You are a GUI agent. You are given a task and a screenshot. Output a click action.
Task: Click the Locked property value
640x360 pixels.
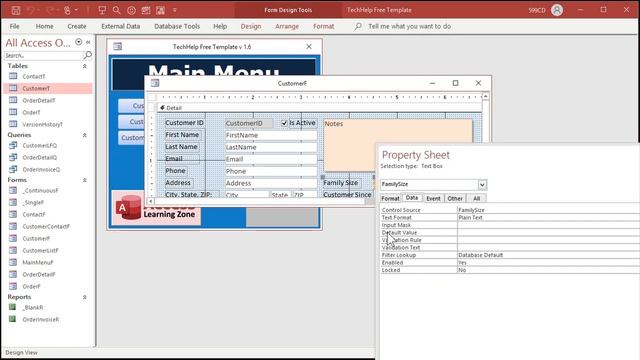[x=548, y=270]
